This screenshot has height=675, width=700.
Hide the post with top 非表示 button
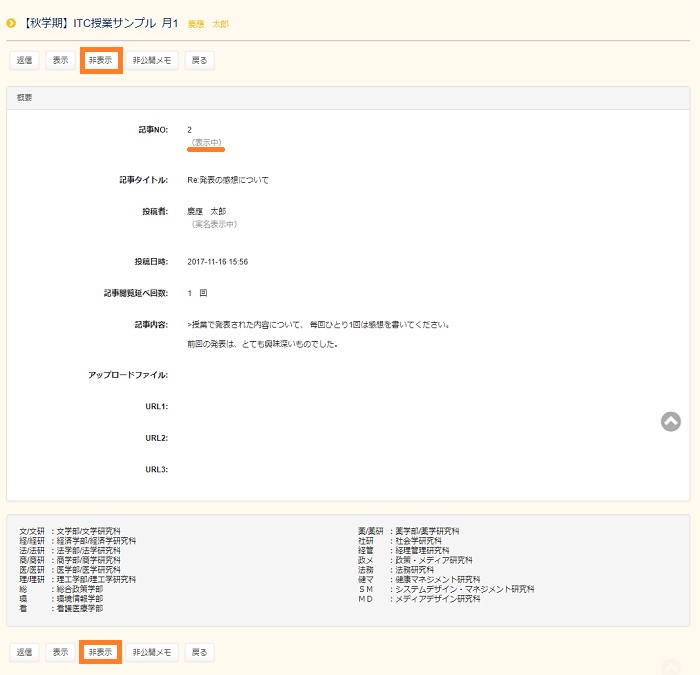pos(101,60)
